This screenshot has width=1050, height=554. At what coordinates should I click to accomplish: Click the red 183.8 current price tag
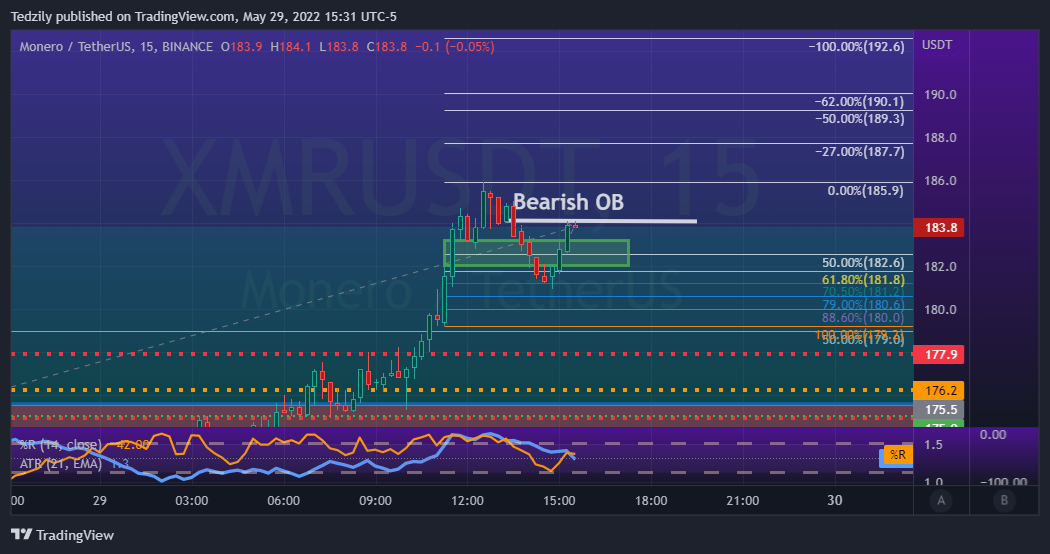tap(939, 228)
